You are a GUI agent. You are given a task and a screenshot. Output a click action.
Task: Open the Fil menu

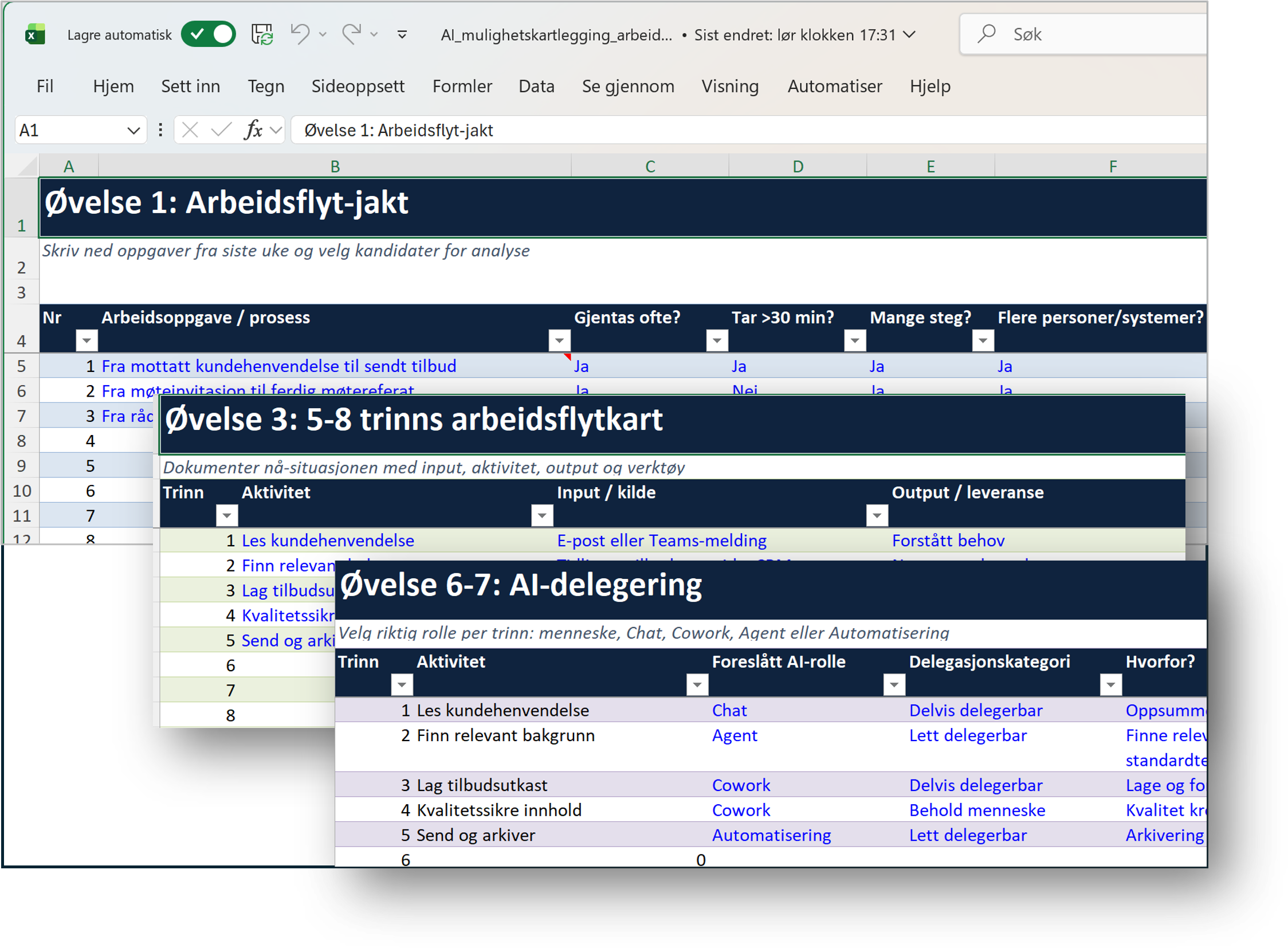[x=45, y=86]
